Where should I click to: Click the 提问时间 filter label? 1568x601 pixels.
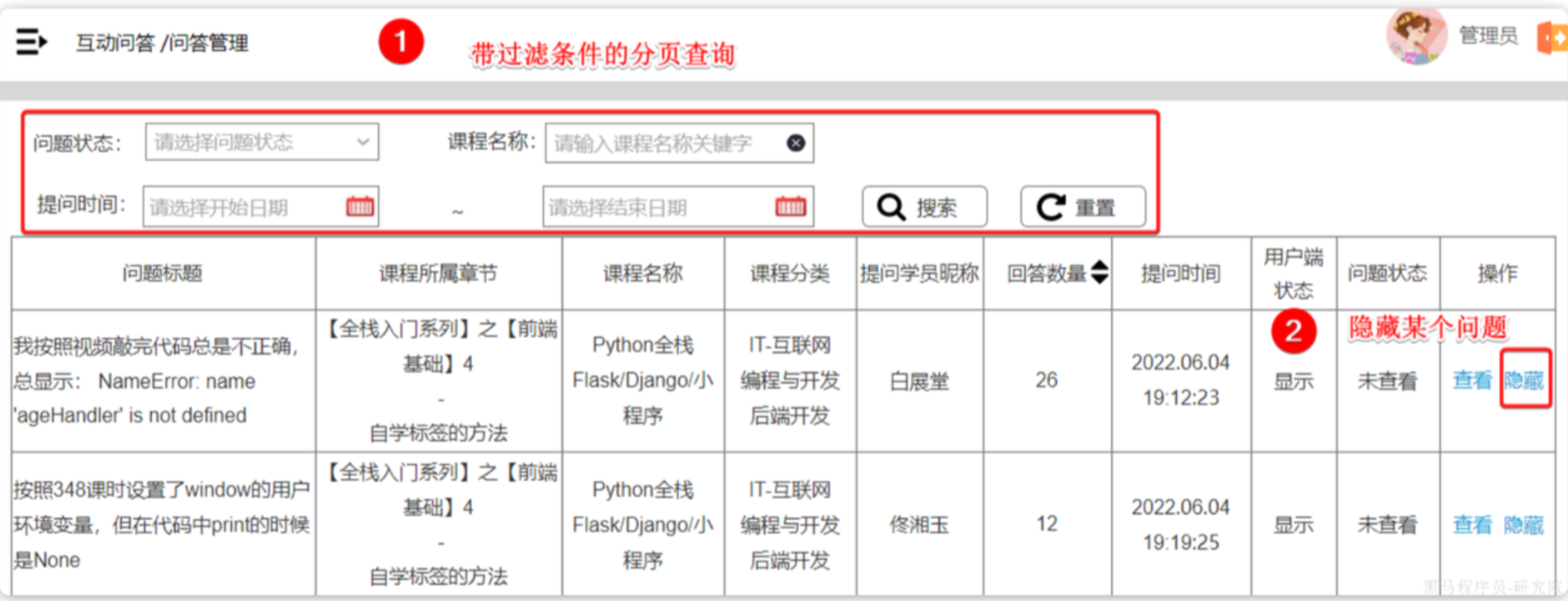pyautogui.click(x=80, y=205)
